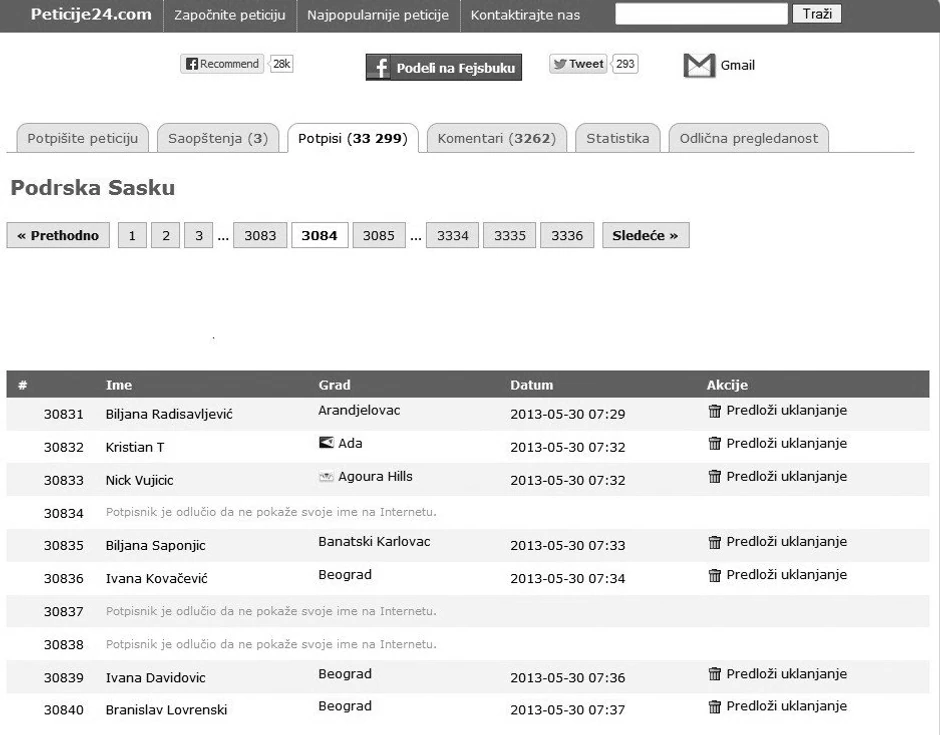940x735 pixels.
Task: Click the Traži search button
Action: coord(817,14)
